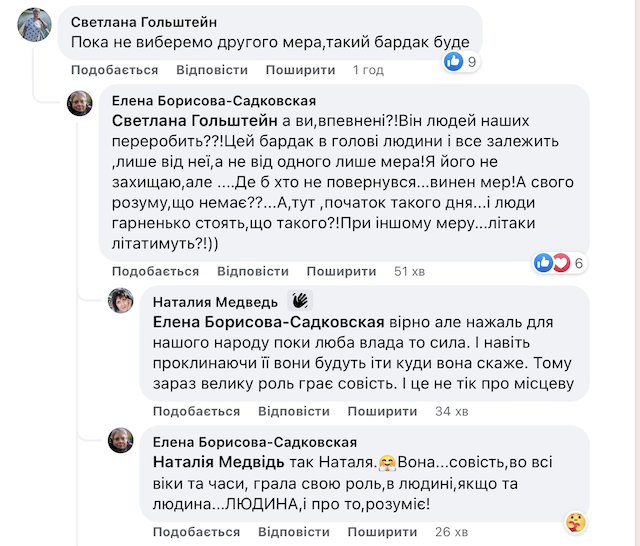Share Наталия Медведь's comment with Поширити
The image size is (640, 546).
[x=382, y=411]
